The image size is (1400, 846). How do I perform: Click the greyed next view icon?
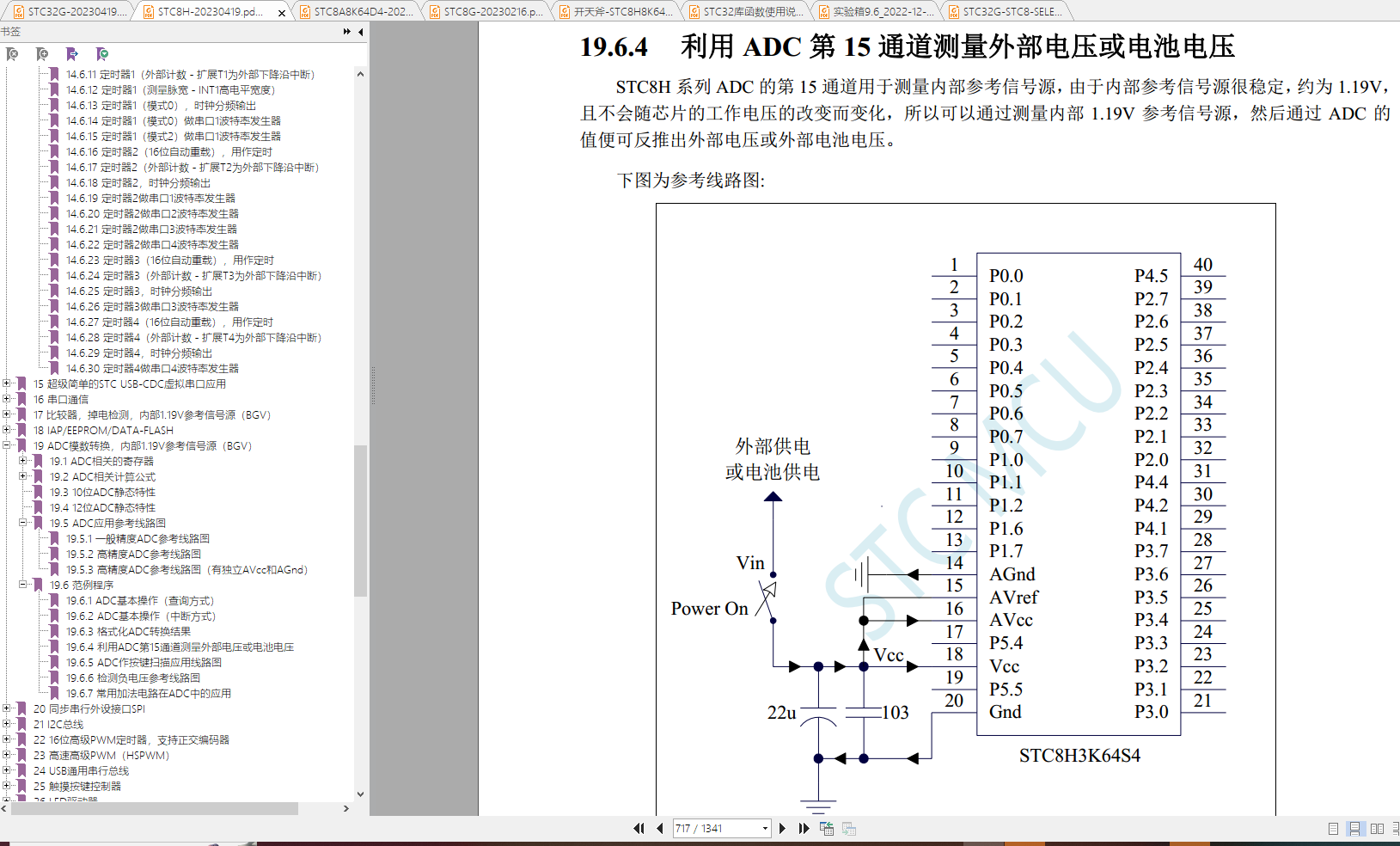[849, 829]
